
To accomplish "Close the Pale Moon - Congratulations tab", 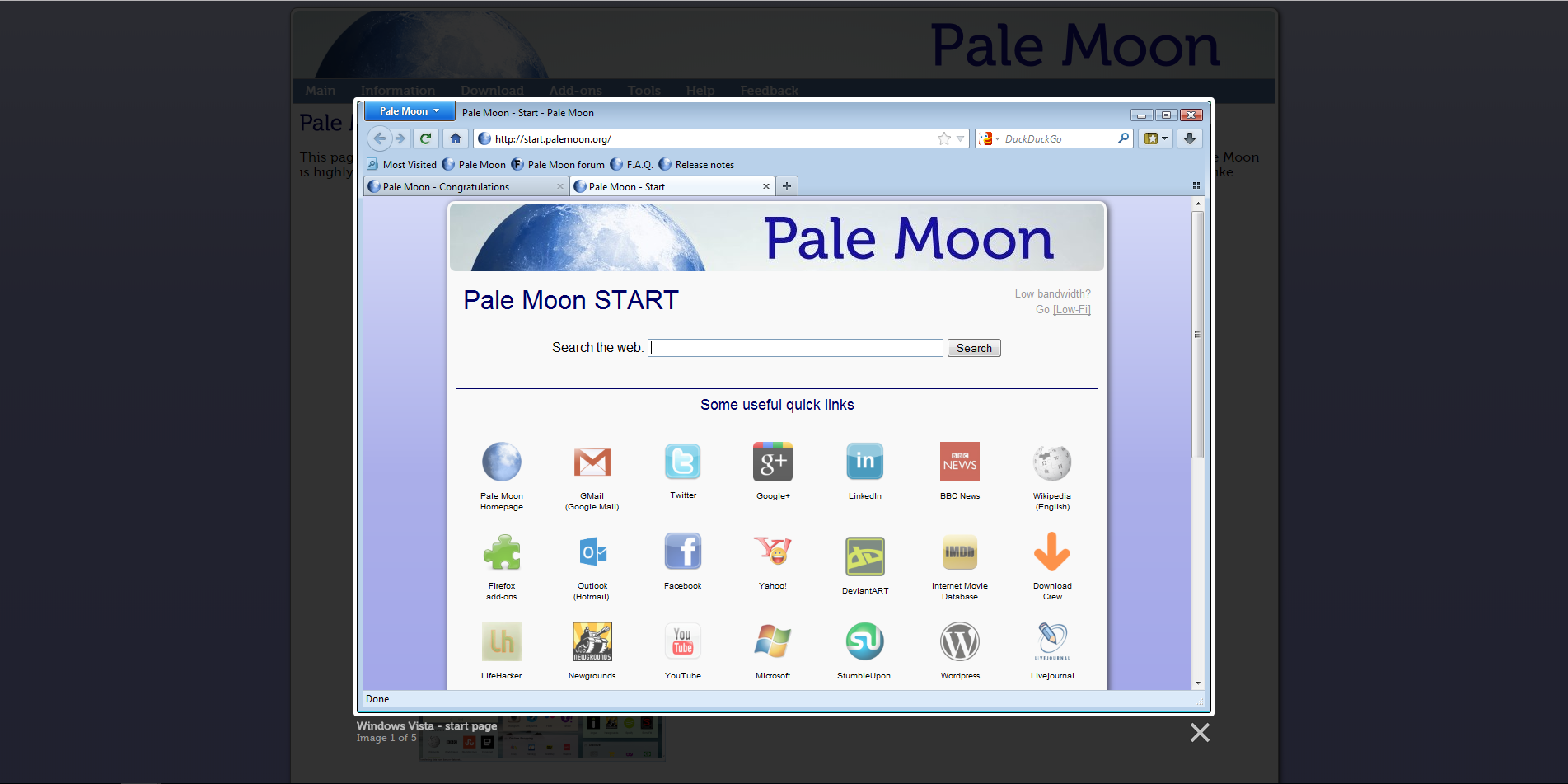I will 560,186.
